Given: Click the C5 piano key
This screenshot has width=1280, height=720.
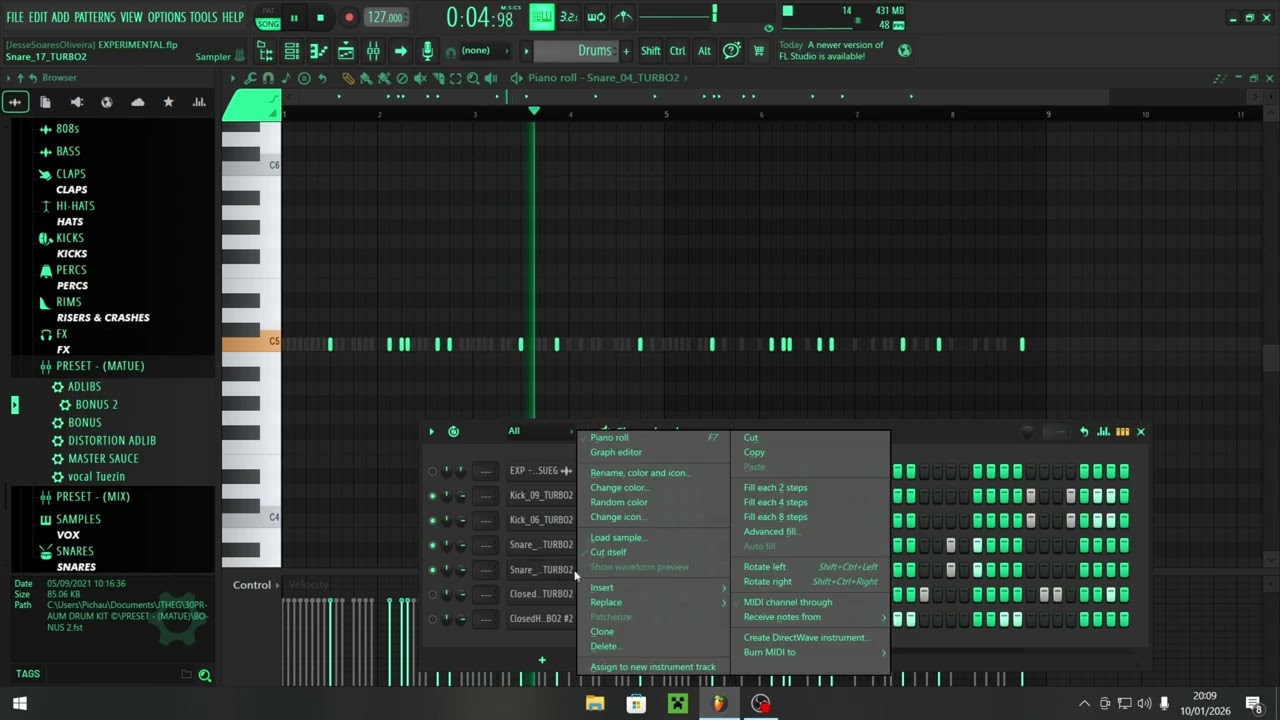Looking at the screenshot, I should pos(251,342).
